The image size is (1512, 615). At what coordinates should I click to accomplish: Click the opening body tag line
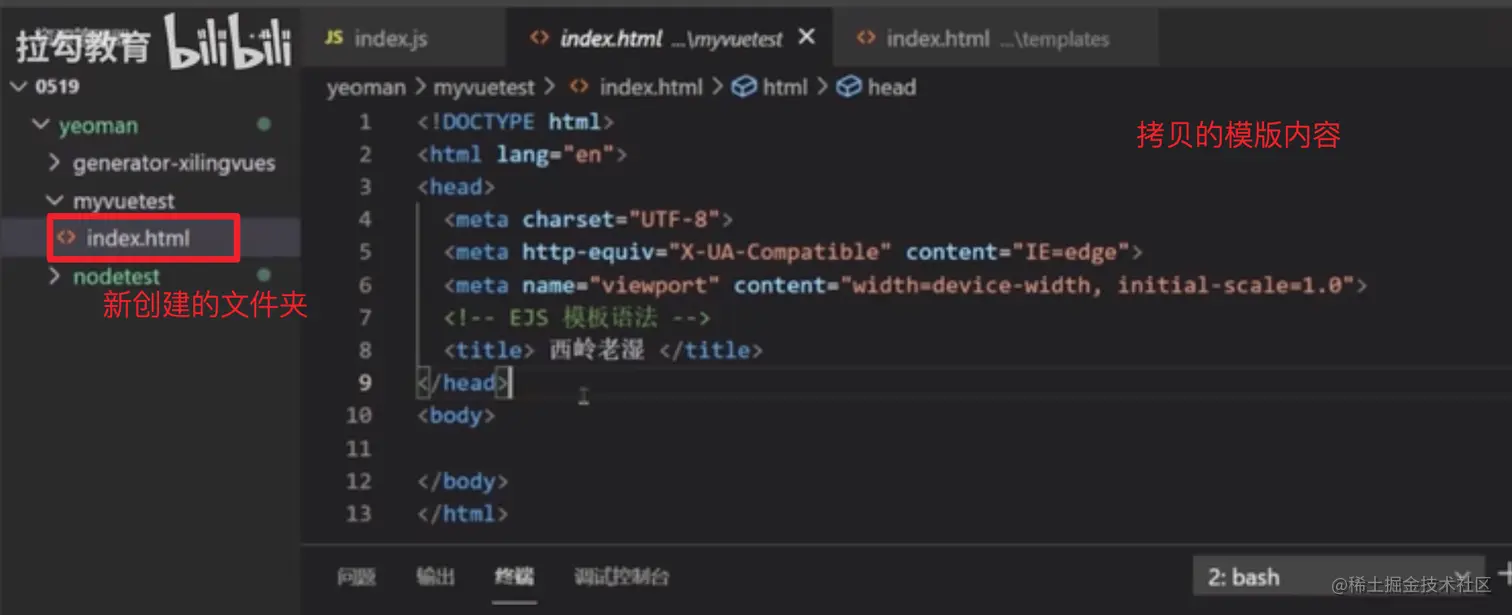click(456, 415)
